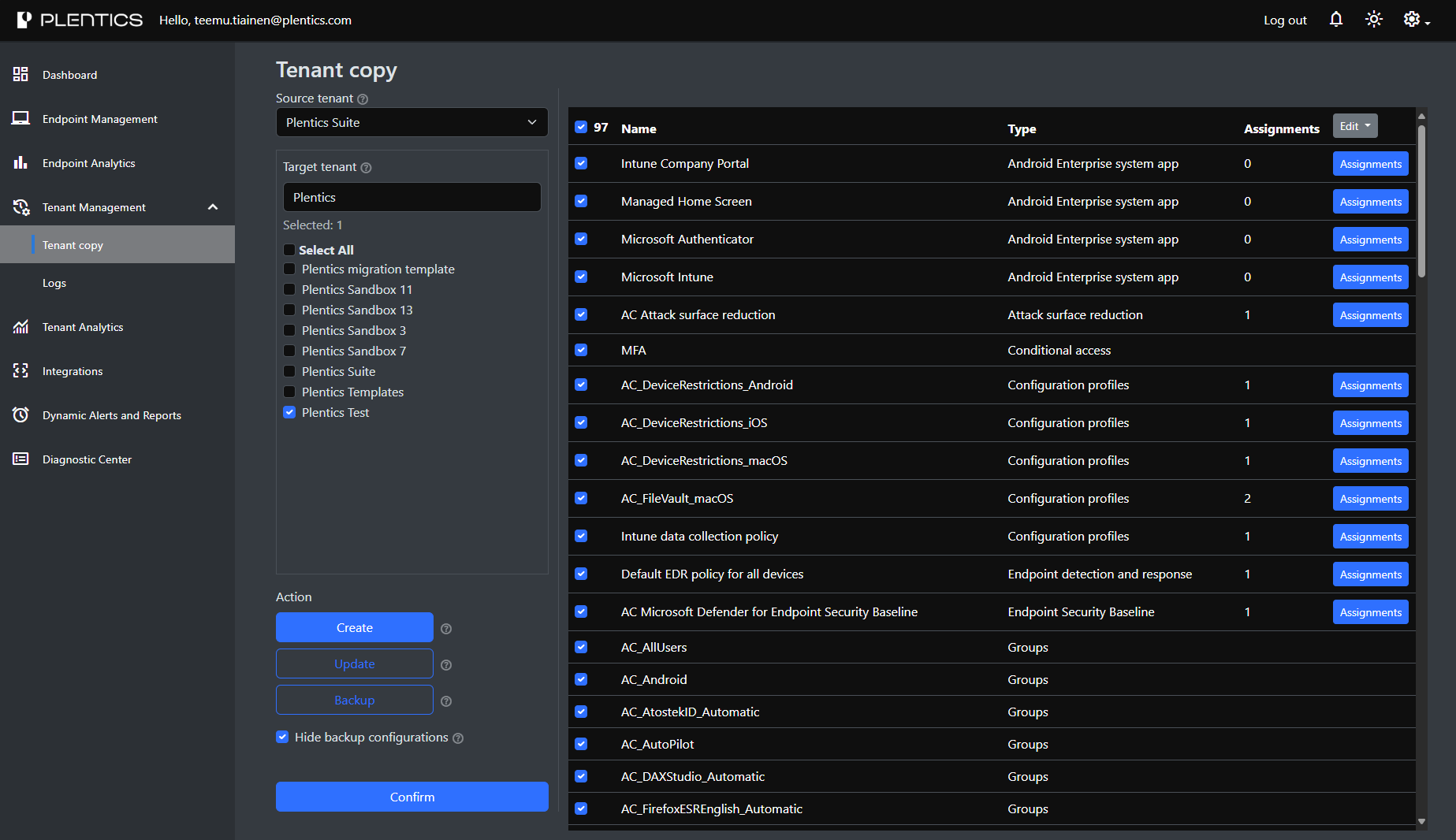
Task: Open Dynamic Alerts and Reports
Action: click(112, 415)
